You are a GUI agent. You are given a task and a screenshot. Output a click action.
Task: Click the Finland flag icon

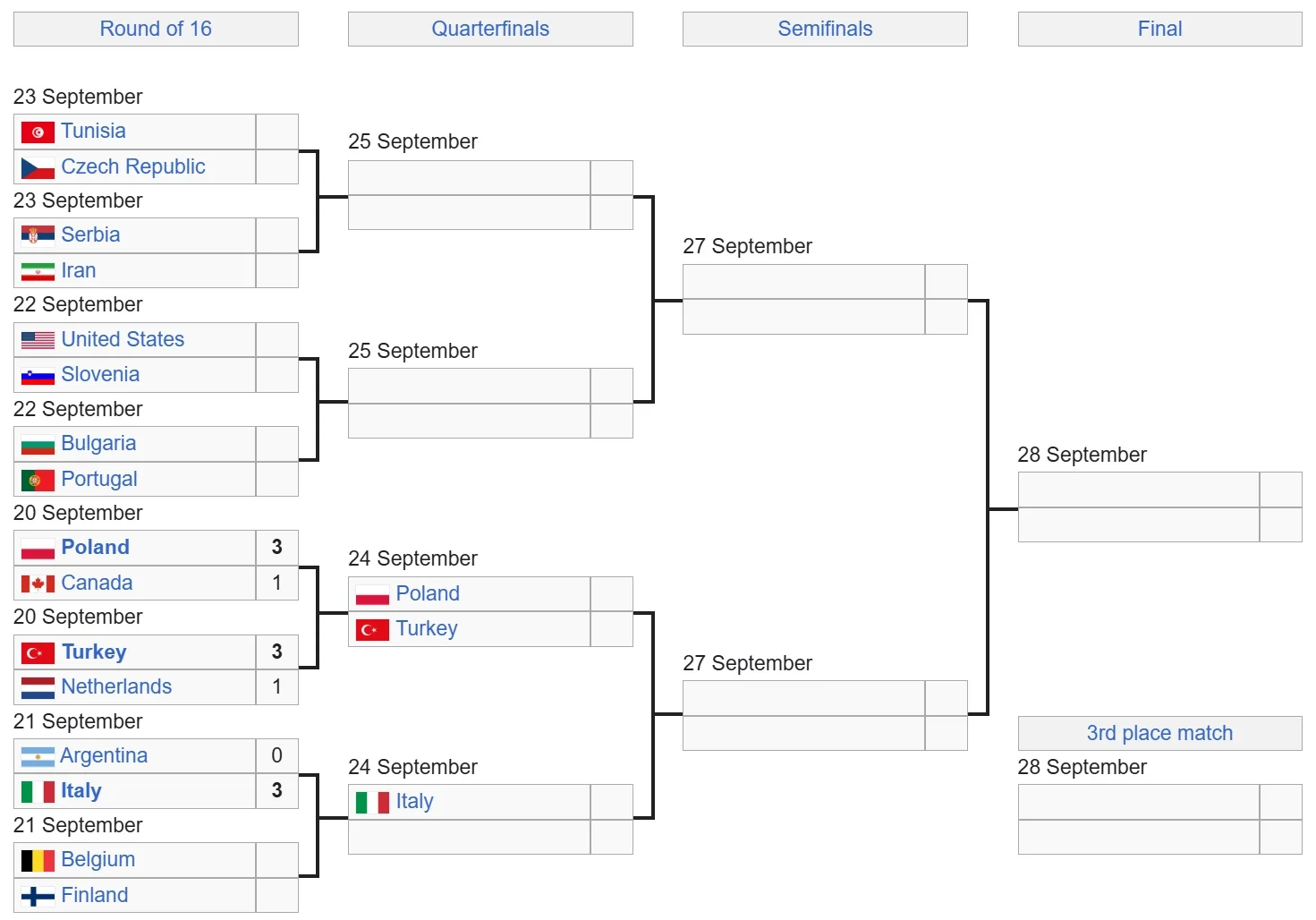point(38,896)
